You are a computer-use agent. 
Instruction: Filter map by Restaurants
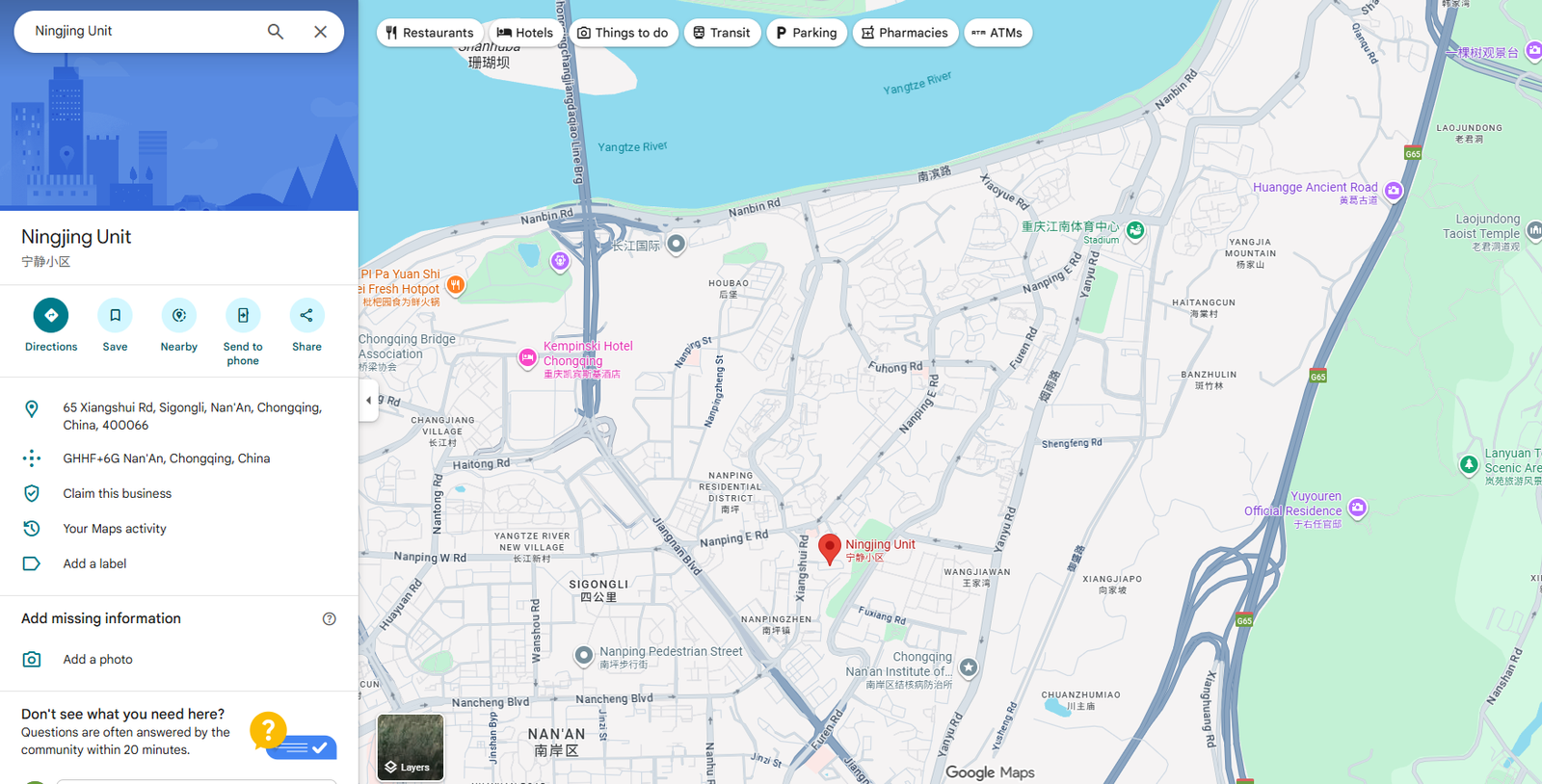[x=430, y=33]
